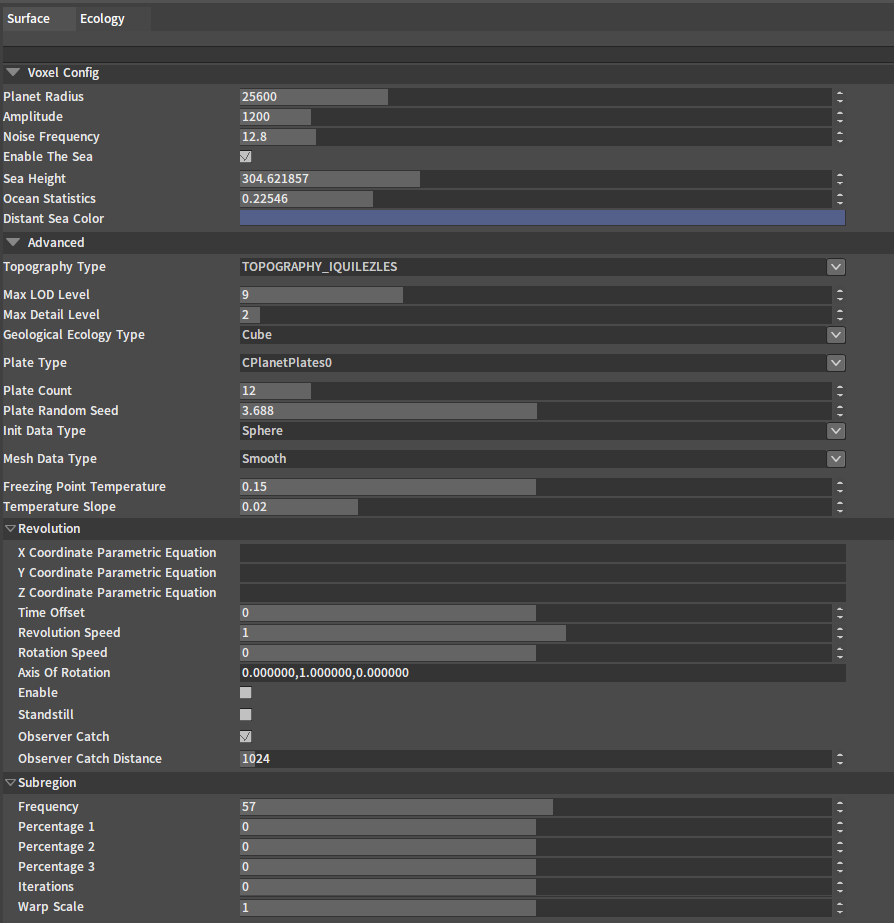
Task: Check the Enable checkbox under Revolution
Action: pyautogui.click(x=246, y=693)
